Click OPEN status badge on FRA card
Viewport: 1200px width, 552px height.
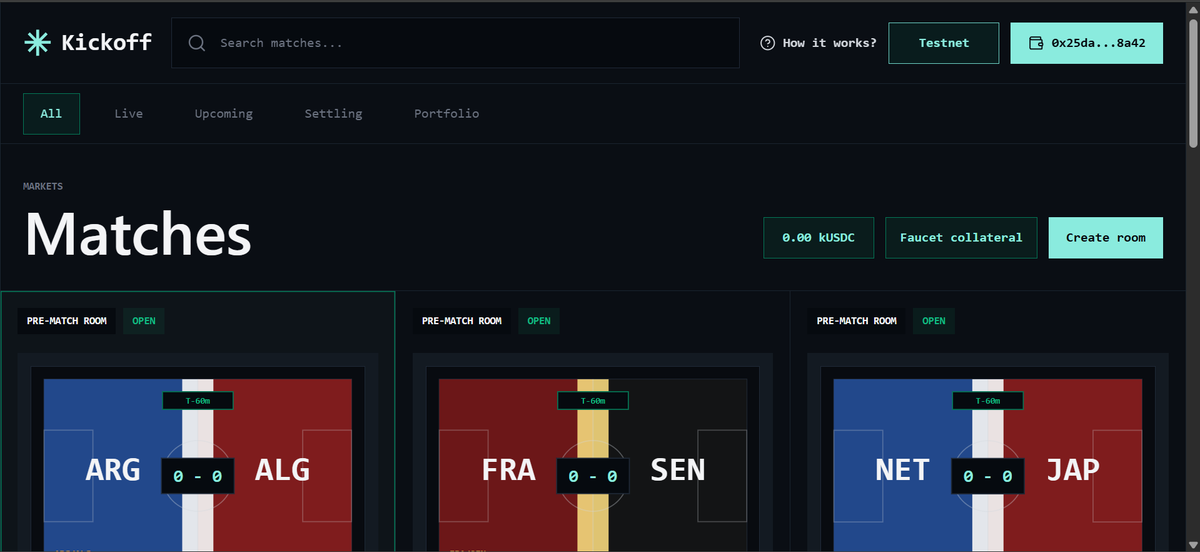tap(539, 321)
